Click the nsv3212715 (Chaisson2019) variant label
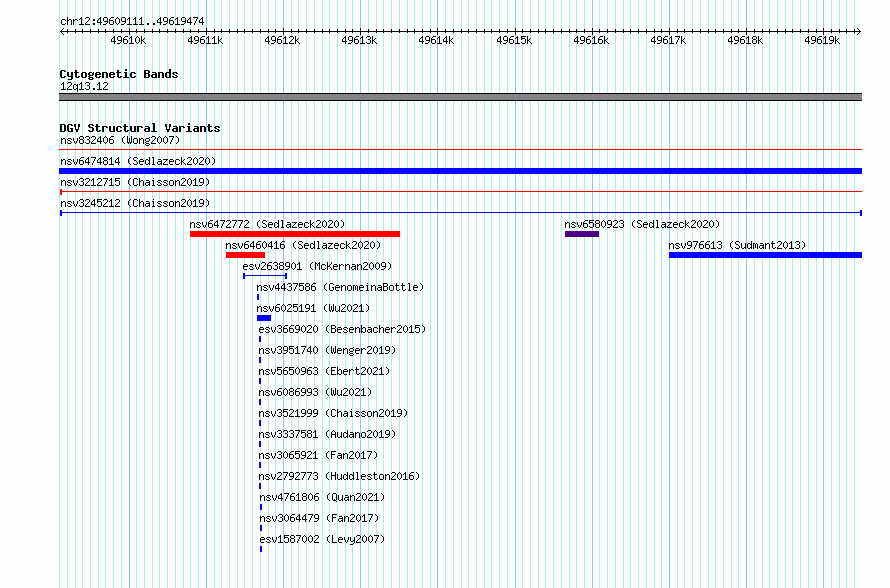Image resolution: width=890 pixels, height=588 pixels. pyautogui.click(x=135, y=182)
